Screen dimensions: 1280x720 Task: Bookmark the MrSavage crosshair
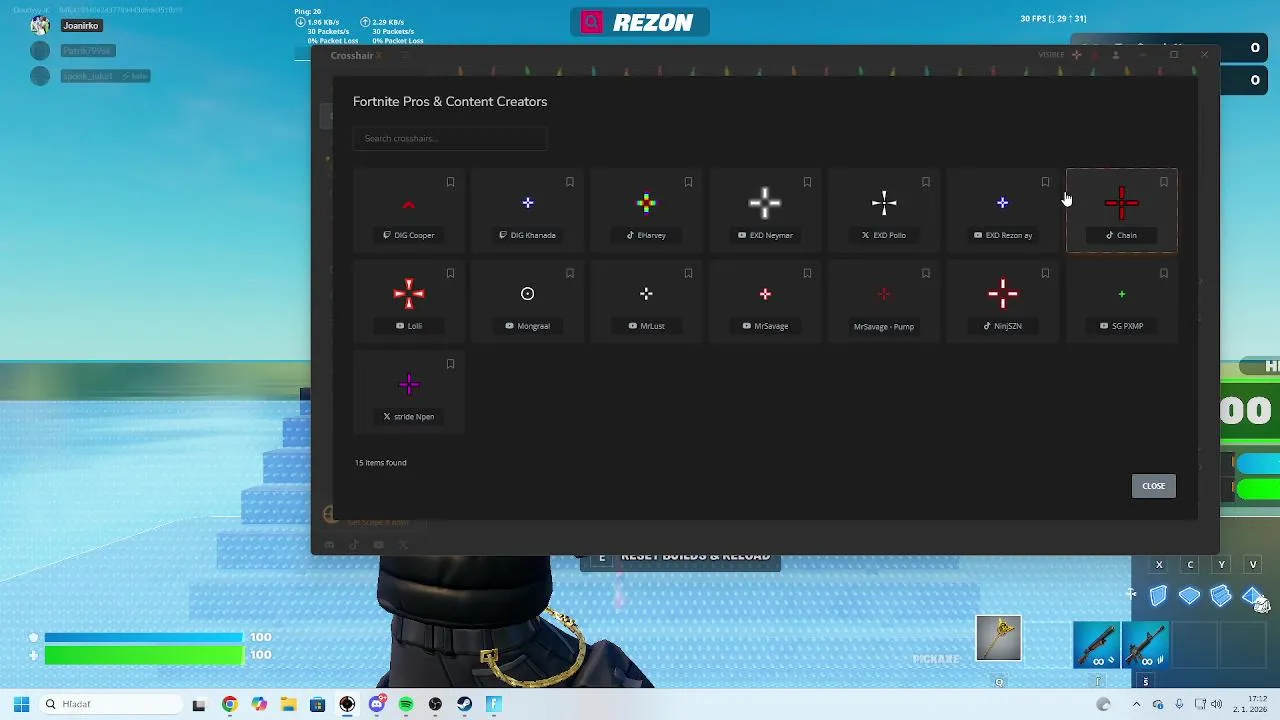(807, 273)
